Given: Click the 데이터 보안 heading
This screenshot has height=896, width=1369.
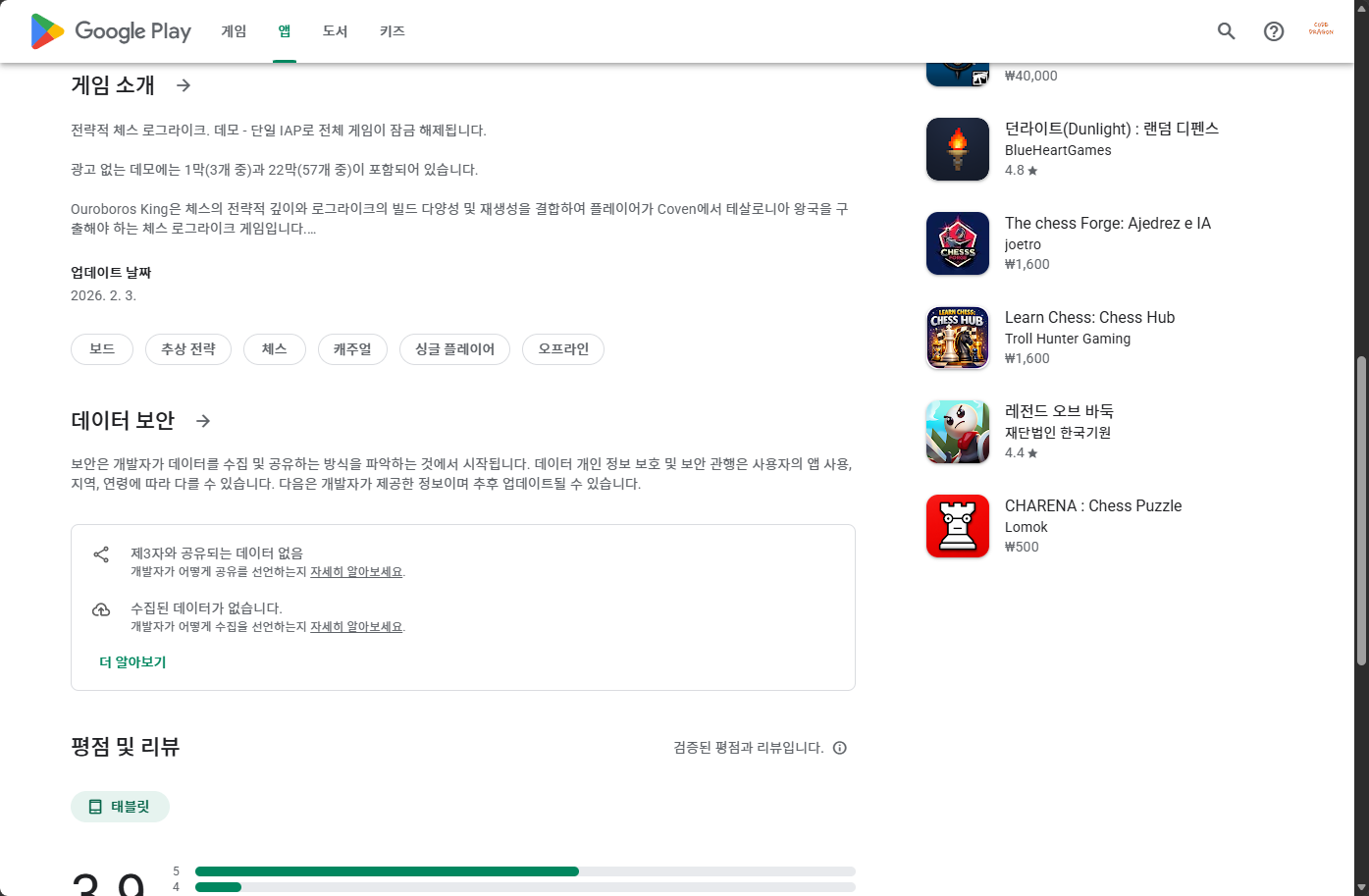Looking at the screenshot, I should [123, 421].
